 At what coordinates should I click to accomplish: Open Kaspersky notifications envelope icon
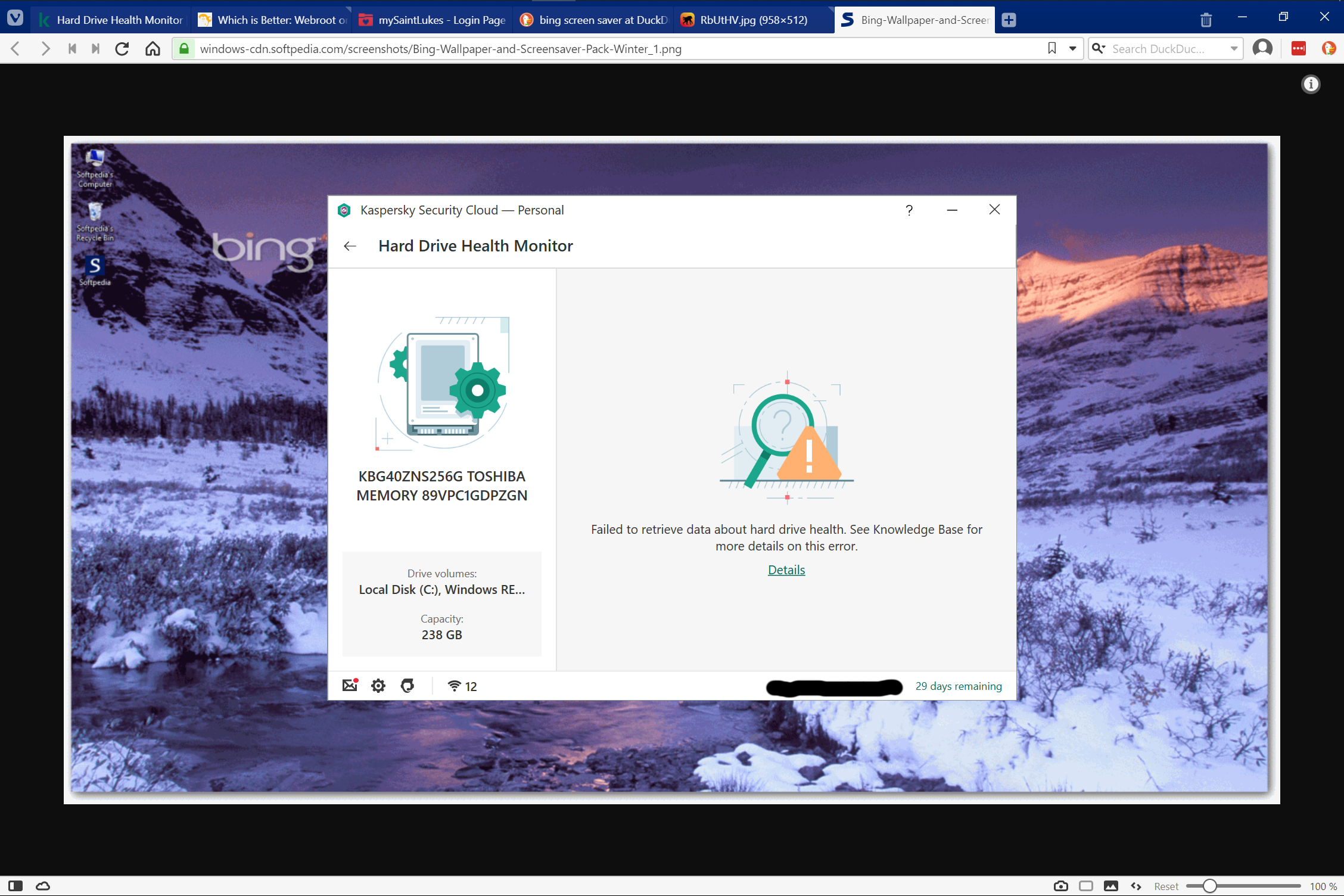click(x=350, y=685)
